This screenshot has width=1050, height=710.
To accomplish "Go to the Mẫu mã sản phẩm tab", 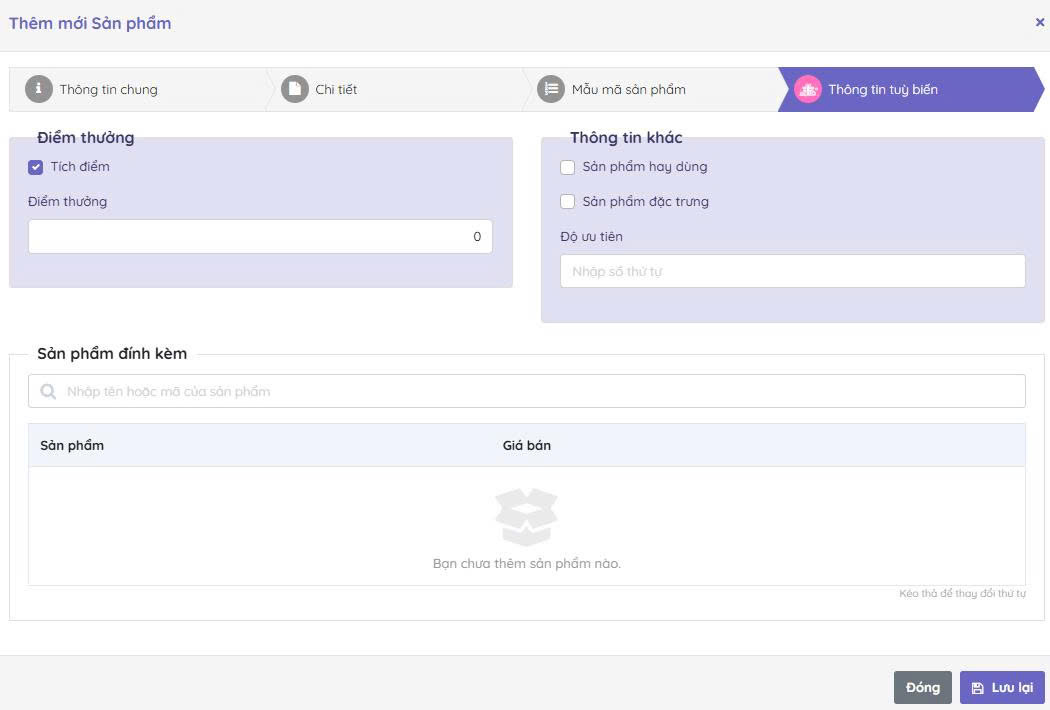I will 628,89.
